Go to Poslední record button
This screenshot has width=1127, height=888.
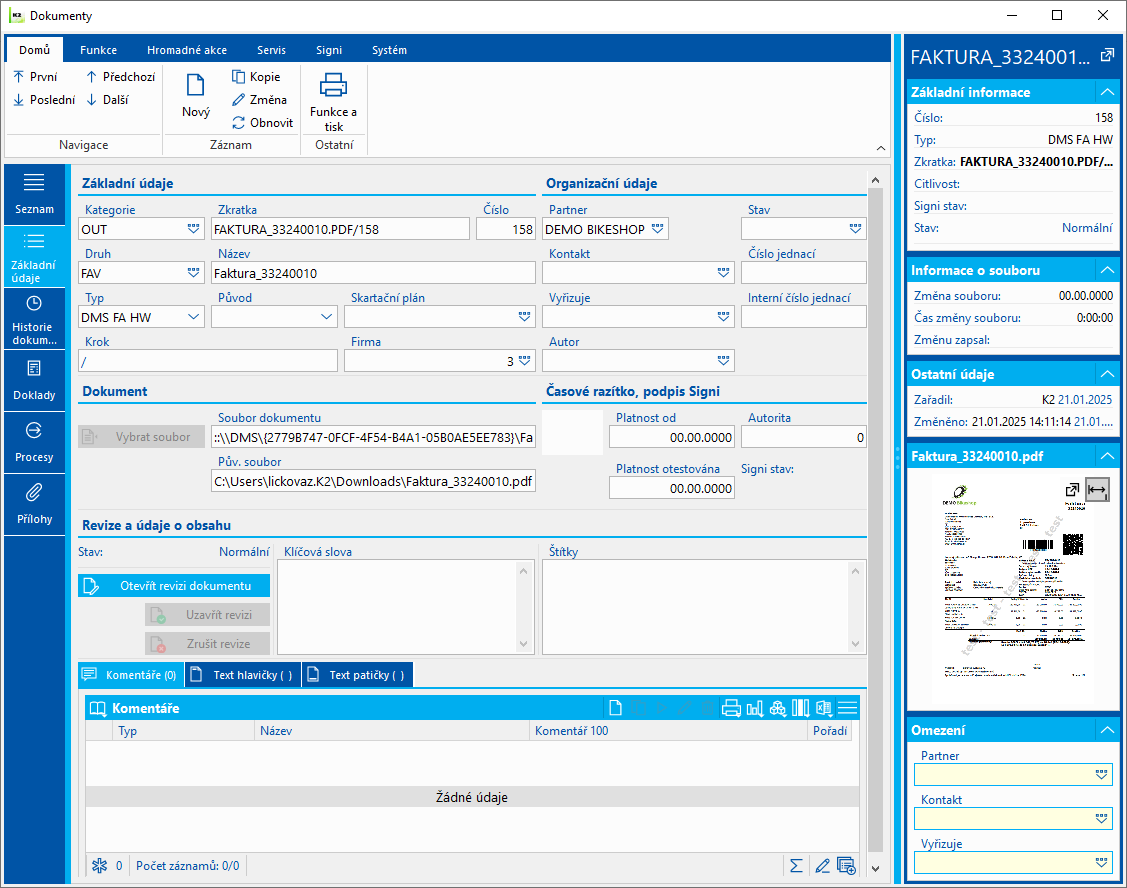coord(44,100)
